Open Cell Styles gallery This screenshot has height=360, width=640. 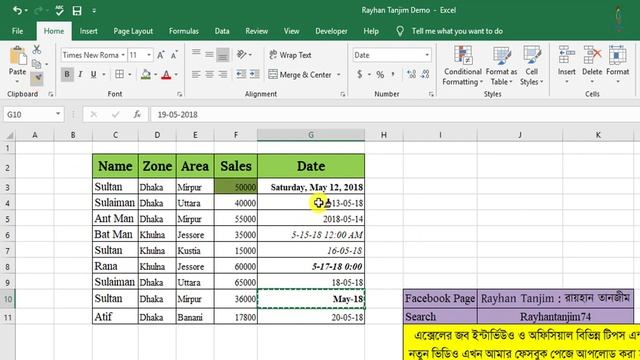[531, 65]
